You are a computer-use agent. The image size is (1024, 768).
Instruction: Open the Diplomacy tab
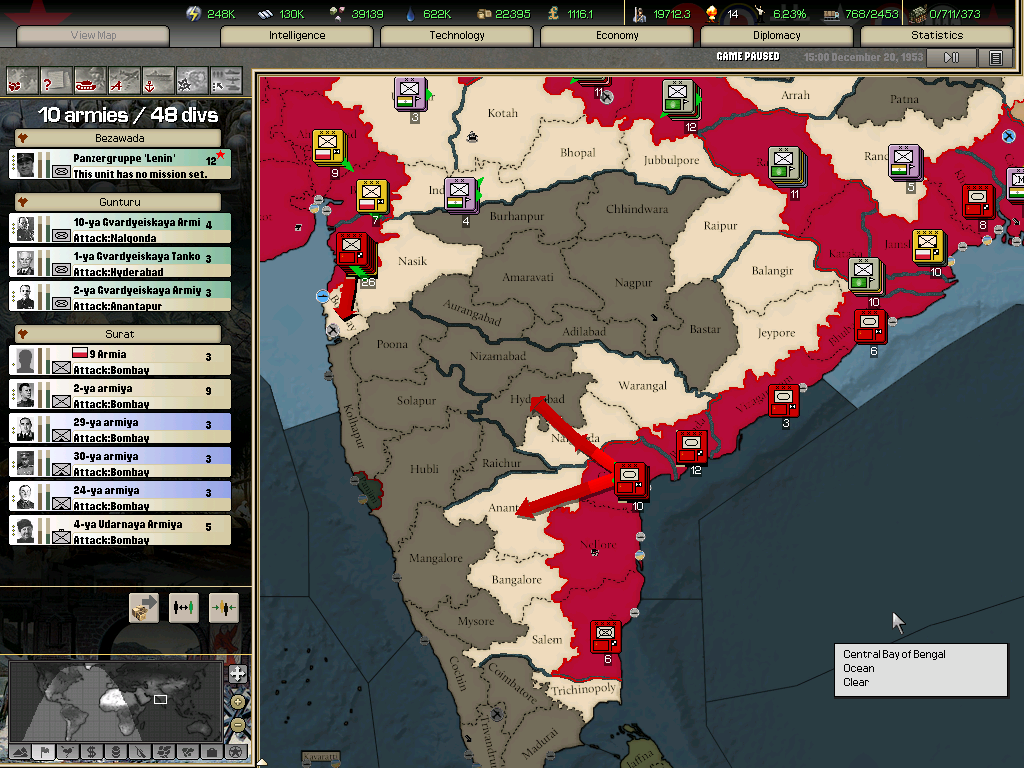pos(776,36)
